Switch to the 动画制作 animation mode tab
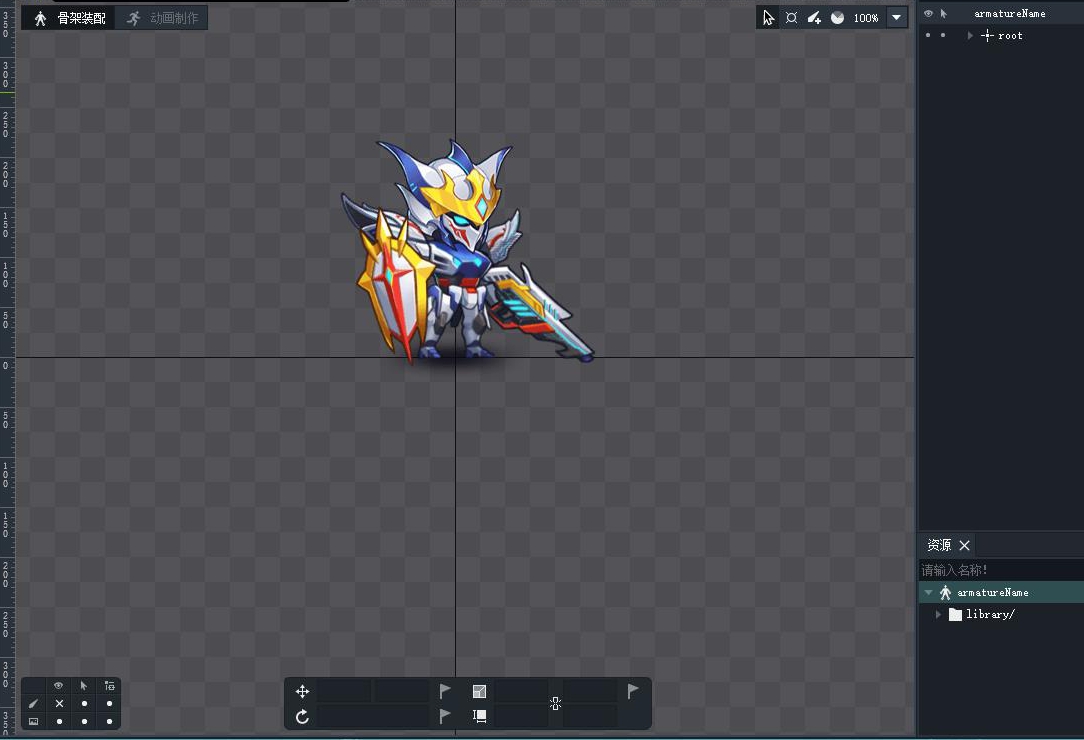The height and width of the screenshot is (740, 1084). click(162, 18)
